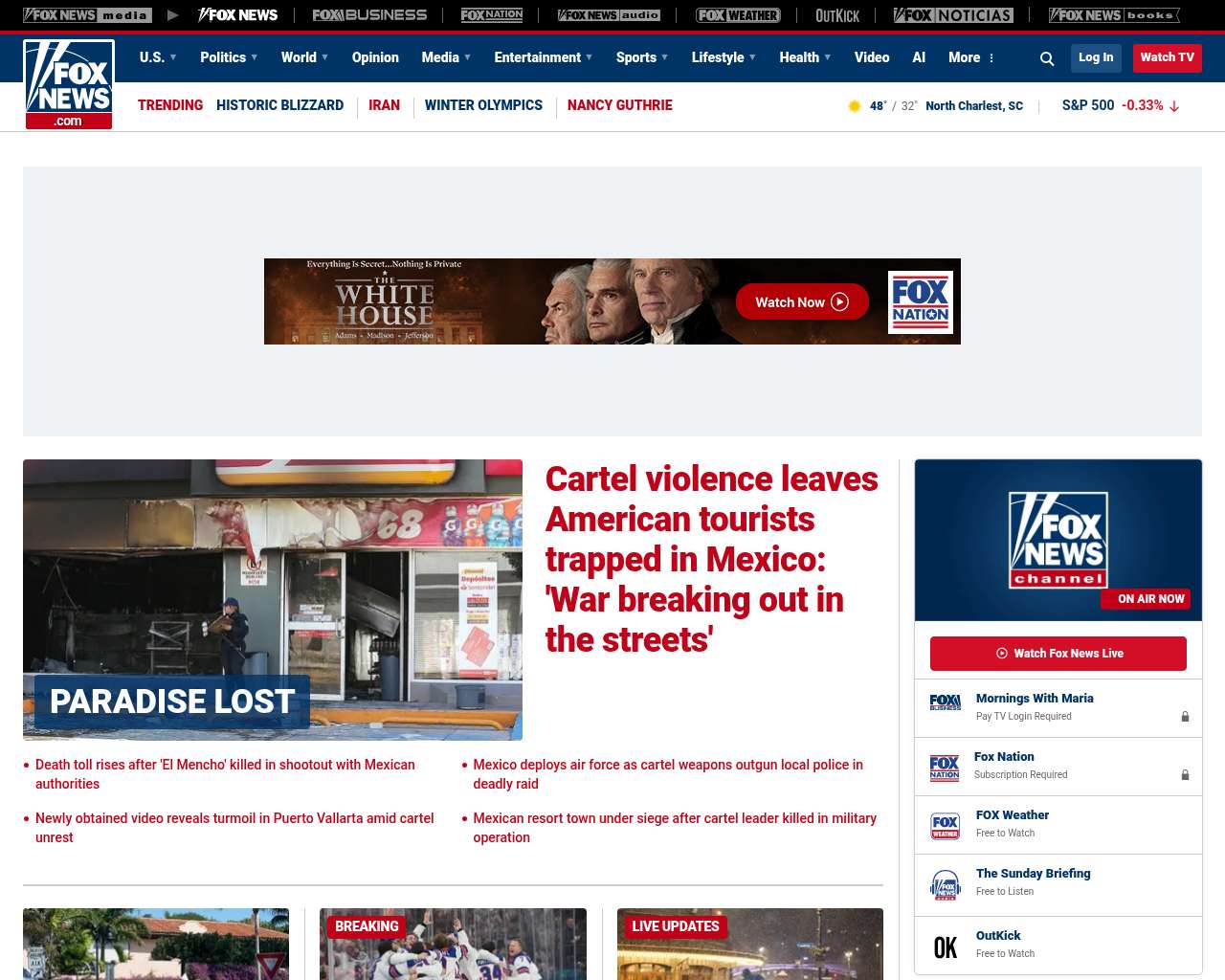
Task: Click Watch Now in the White House ad
Action: 802,302
